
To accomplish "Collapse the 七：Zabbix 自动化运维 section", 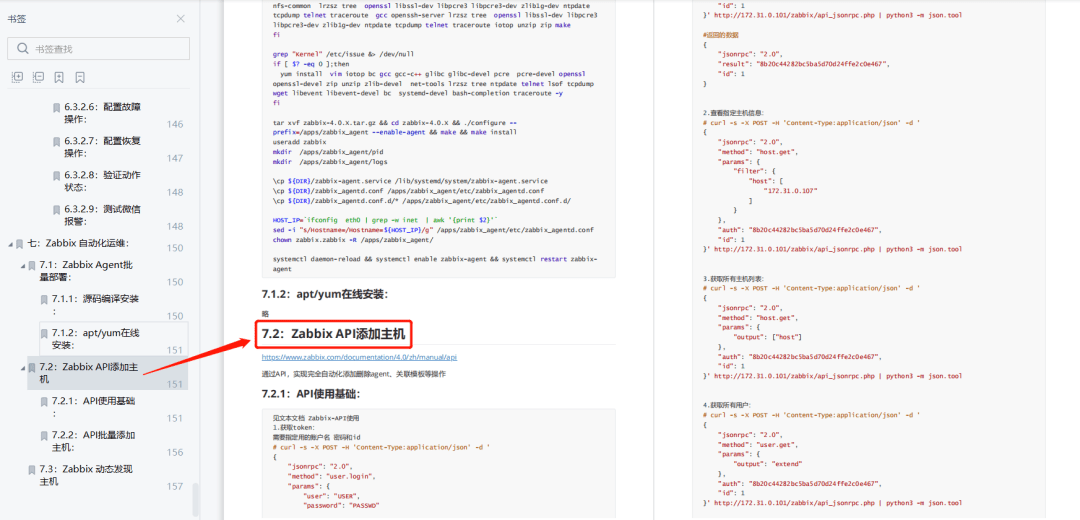I will (x=10, y=244).
